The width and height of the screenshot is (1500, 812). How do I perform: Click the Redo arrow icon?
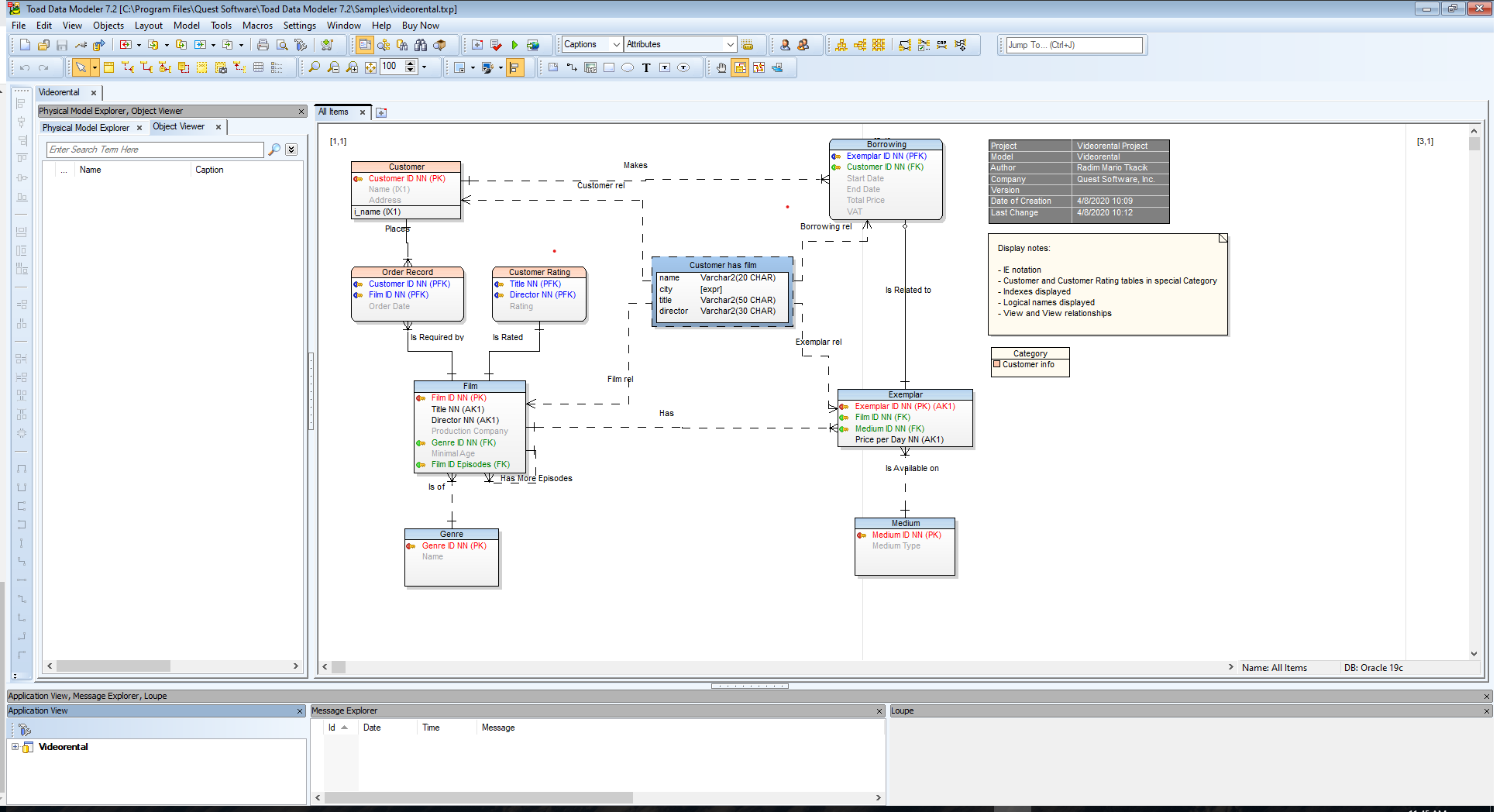(x=43, y=67)
